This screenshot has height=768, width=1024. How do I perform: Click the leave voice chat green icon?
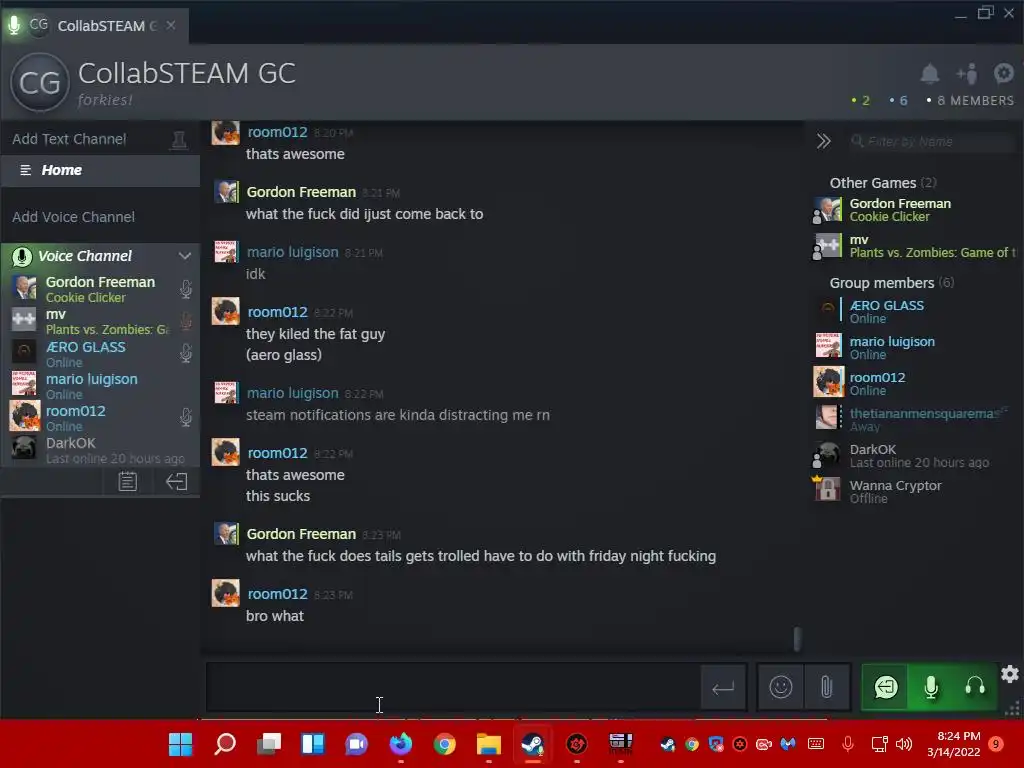[886, 687]
